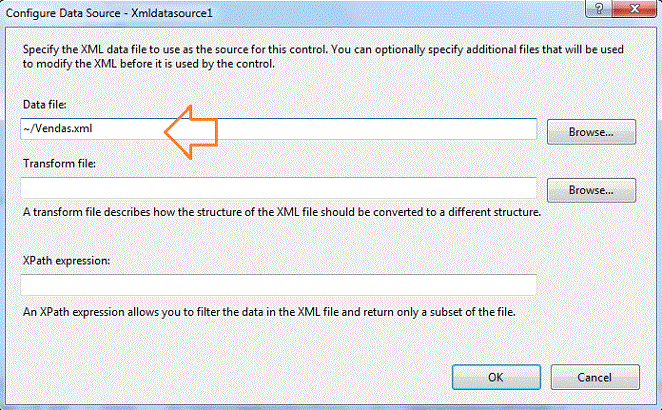Image resolution: width=662 pixels, height=410 pixels.
Task: Confirm the dialog with OK
Action: 496,377
